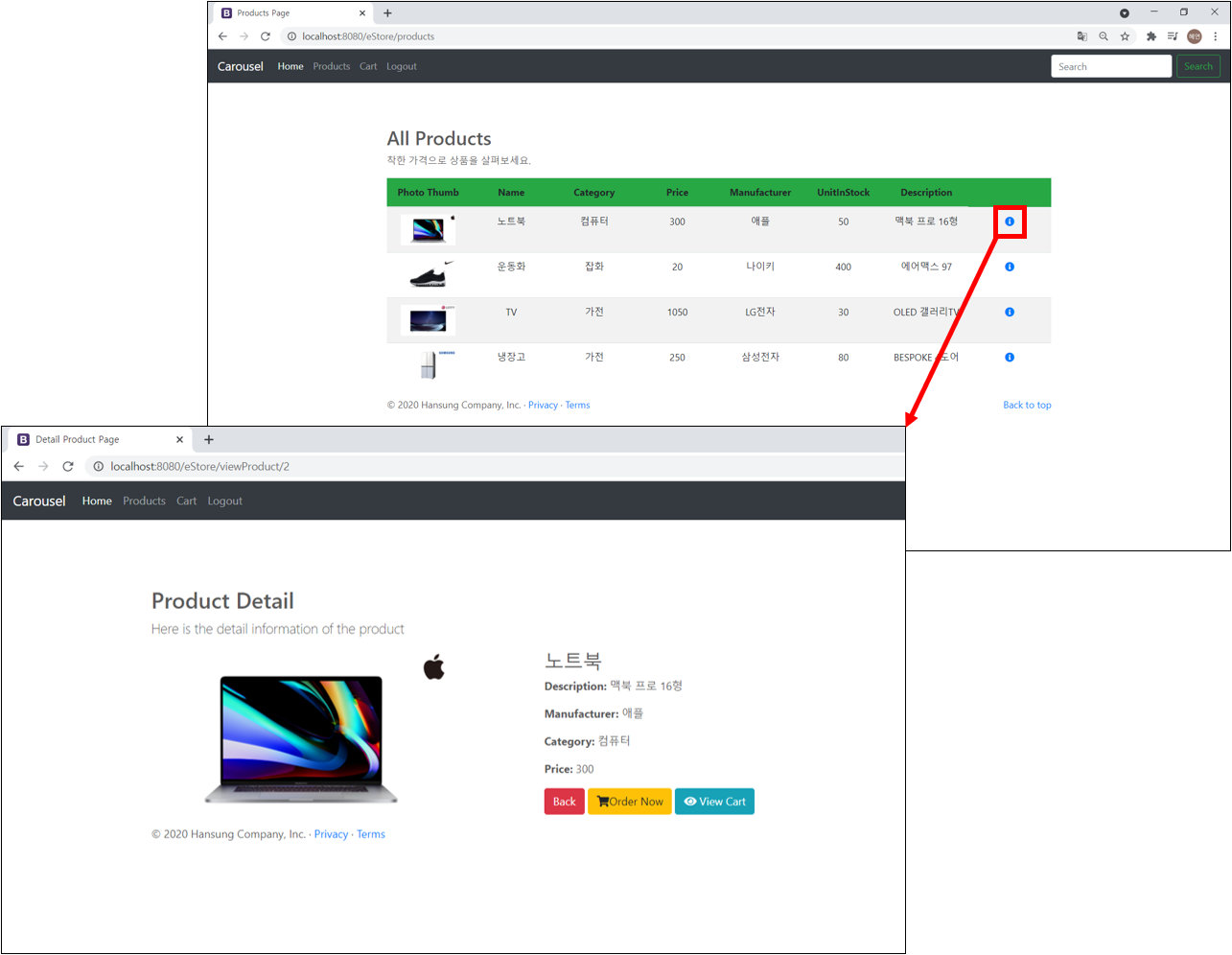The width and height of the screenshot is (1232, 955).
Task: Click the info icon for 노트북 product
Action: (1009, 221)
